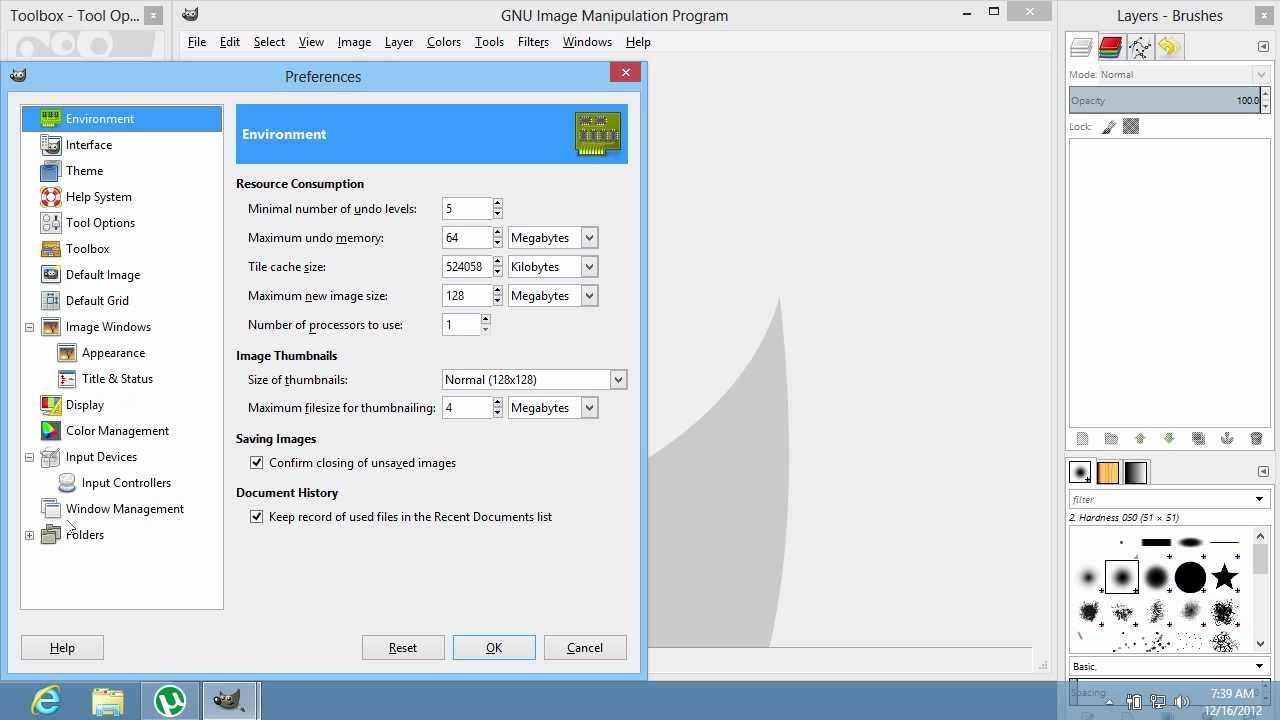The width and height of the screenshot is (1280, 720).
Task: Select the large solid round brush
Action: 1190,577
